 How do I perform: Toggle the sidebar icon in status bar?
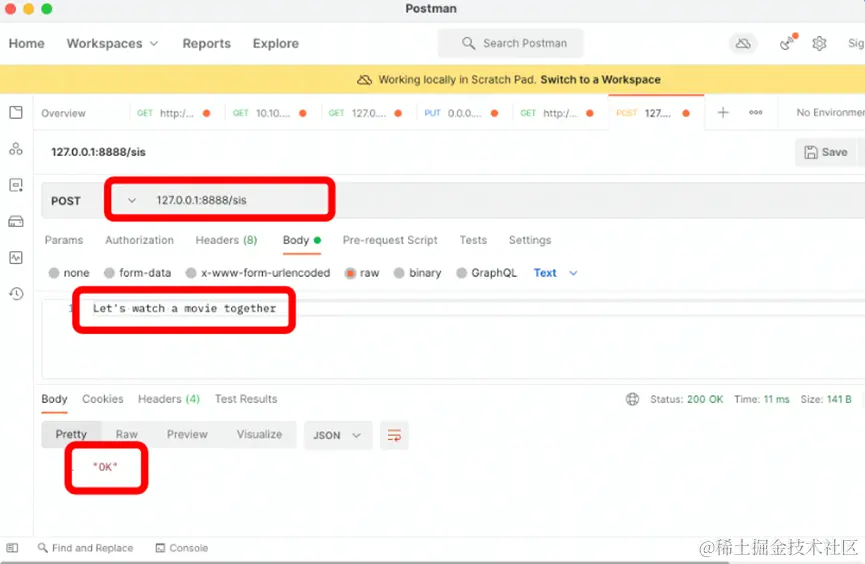point(12,548)
